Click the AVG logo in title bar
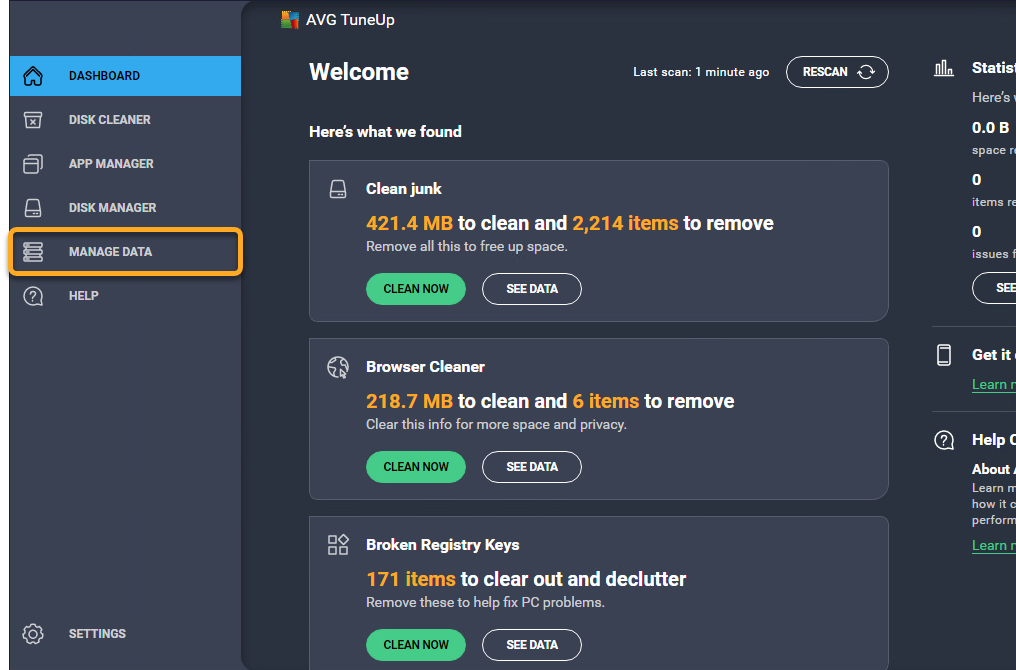1016x670 pixels. (290, 20)
